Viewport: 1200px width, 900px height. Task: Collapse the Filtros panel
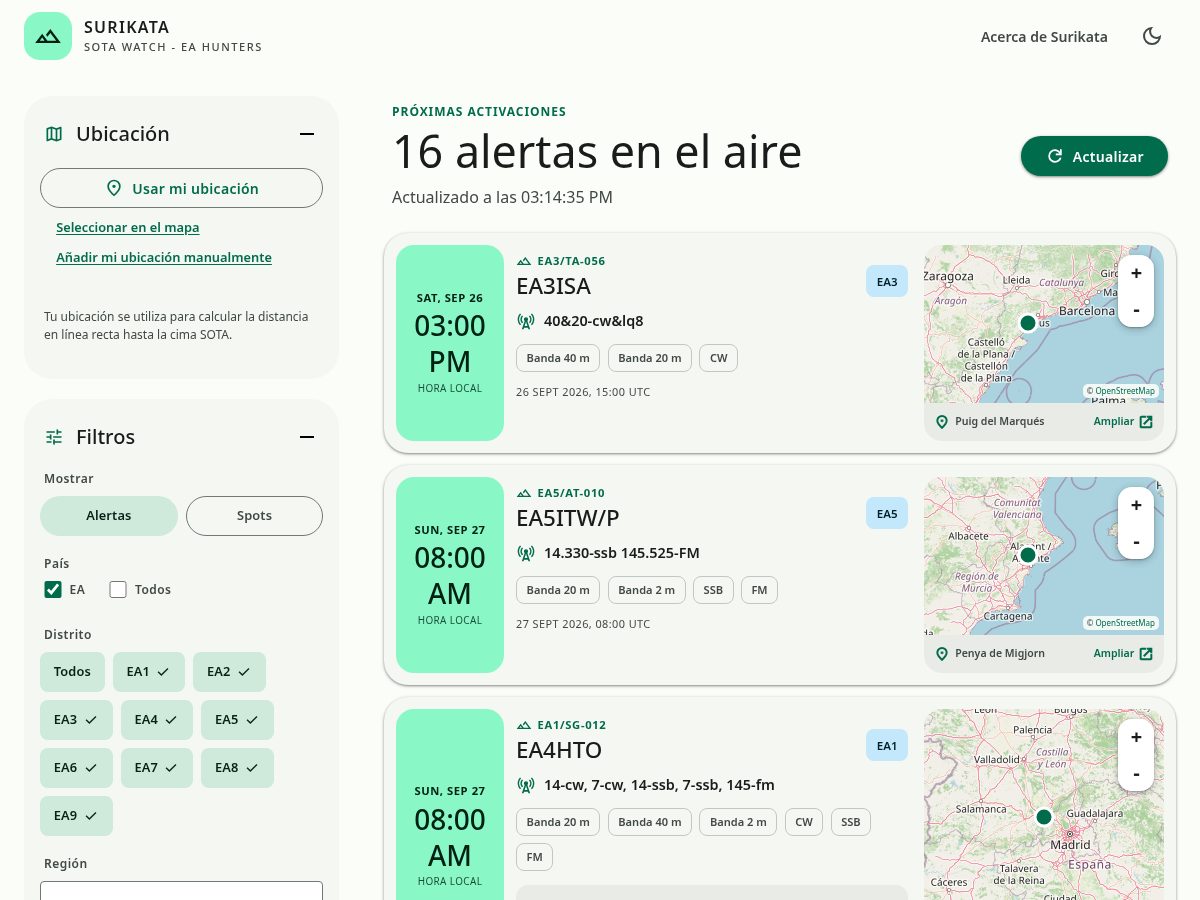[x=307, y=437]
